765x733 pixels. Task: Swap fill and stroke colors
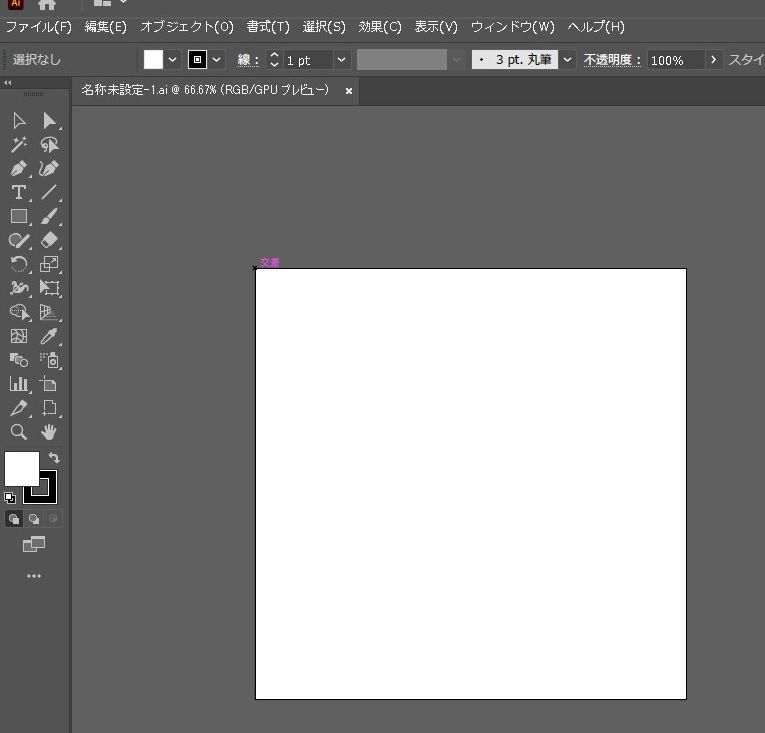(x=54, y=458)
